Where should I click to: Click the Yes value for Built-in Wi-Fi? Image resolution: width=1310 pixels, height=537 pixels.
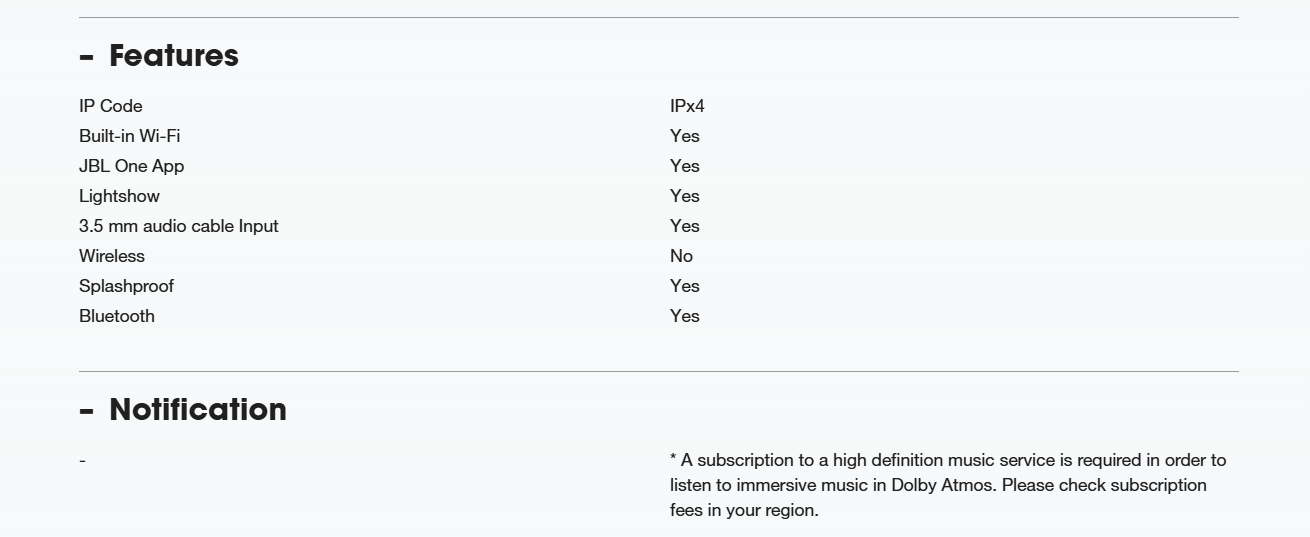click(685, 136)
